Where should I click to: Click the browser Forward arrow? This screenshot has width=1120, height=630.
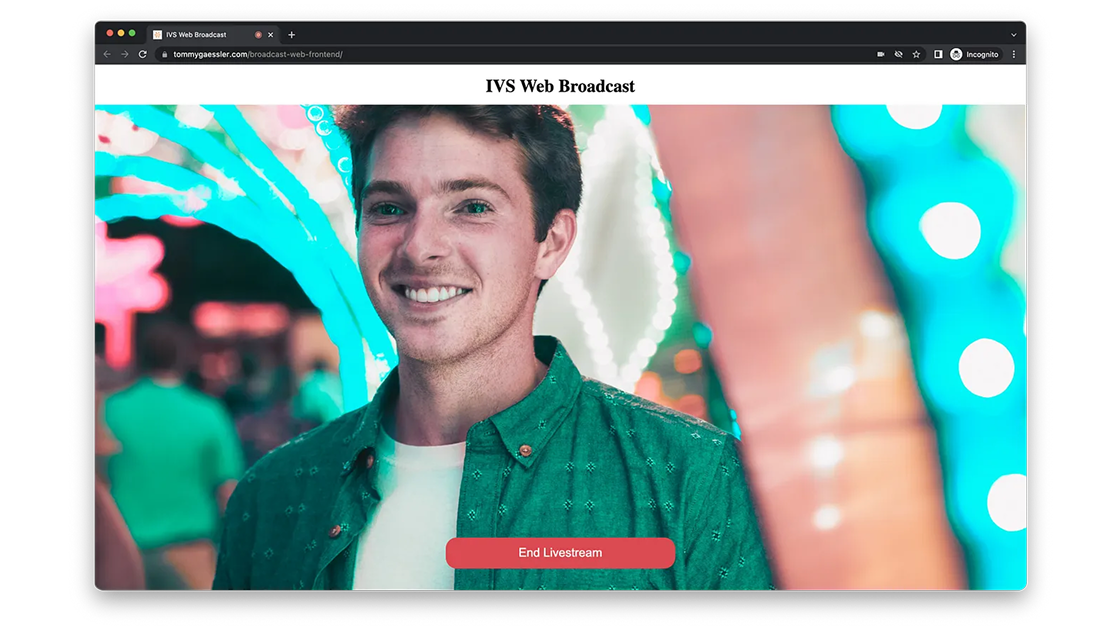tap(125, 54)
